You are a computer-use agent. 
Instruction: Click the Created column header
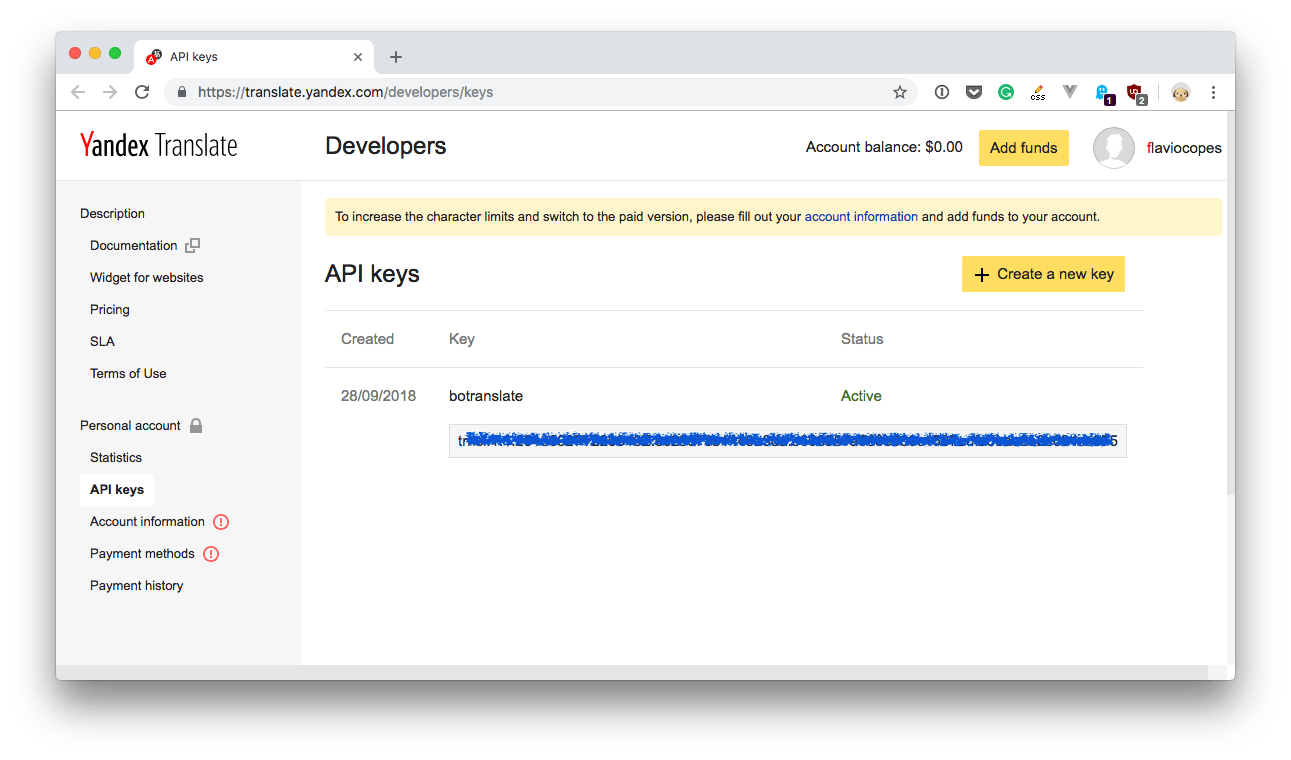367,339
